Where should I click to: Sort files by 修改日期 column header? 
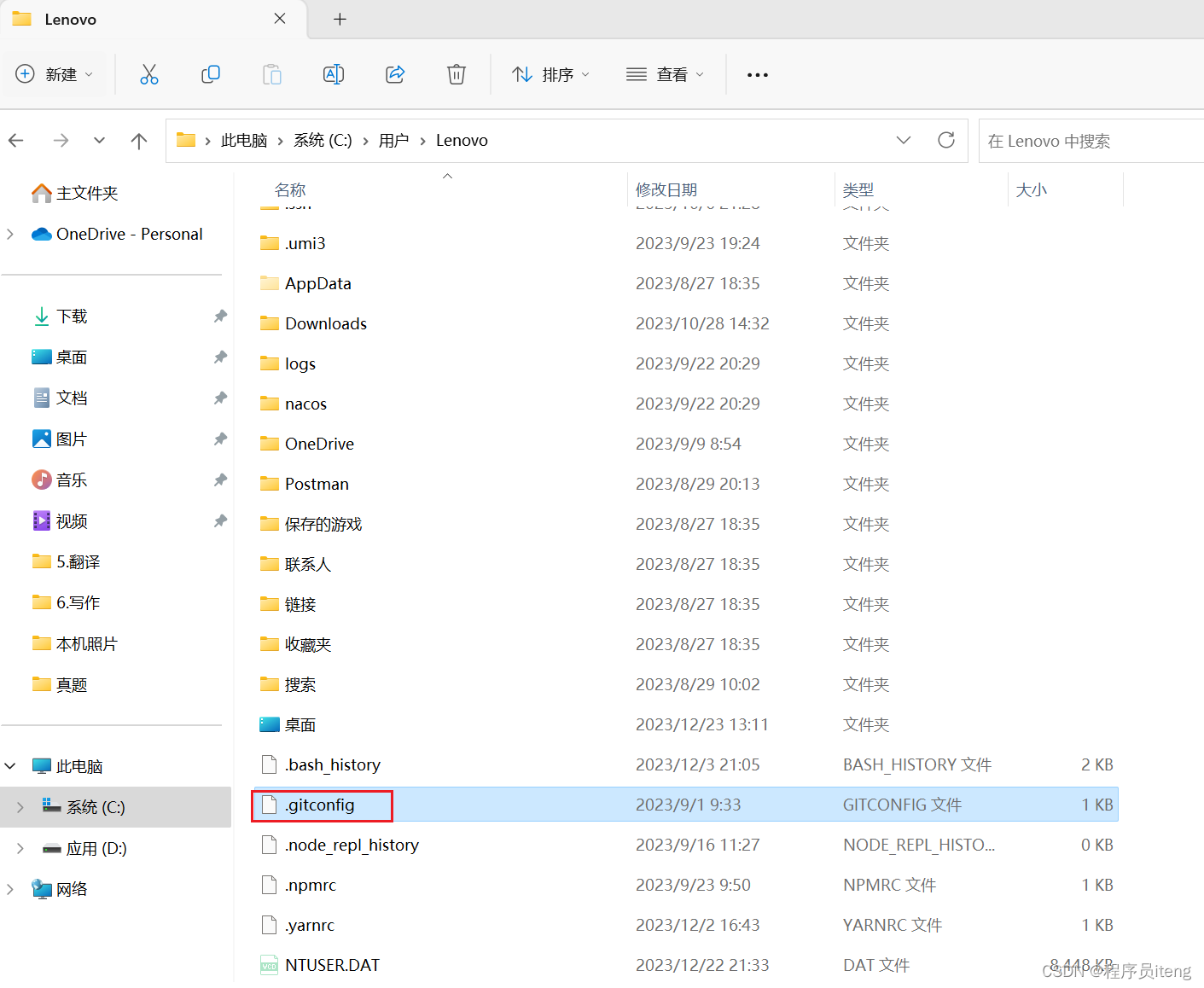click(666, 189)
